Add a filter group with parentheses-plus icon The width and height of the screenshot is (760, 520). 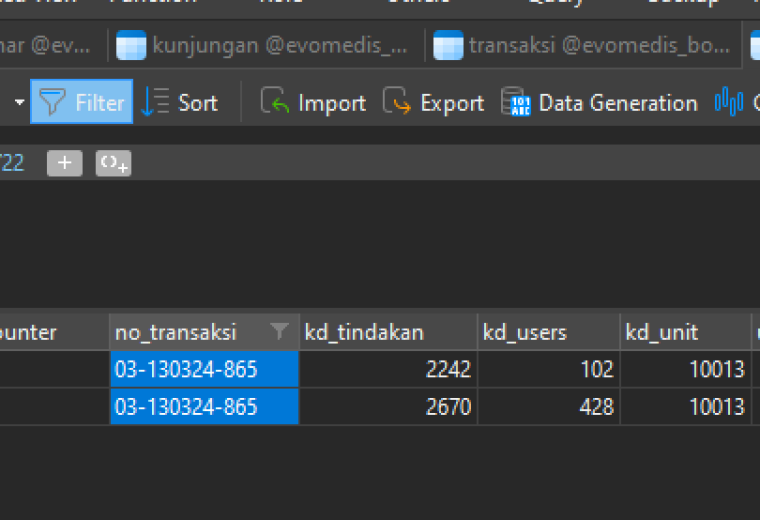tap(113, 163)
